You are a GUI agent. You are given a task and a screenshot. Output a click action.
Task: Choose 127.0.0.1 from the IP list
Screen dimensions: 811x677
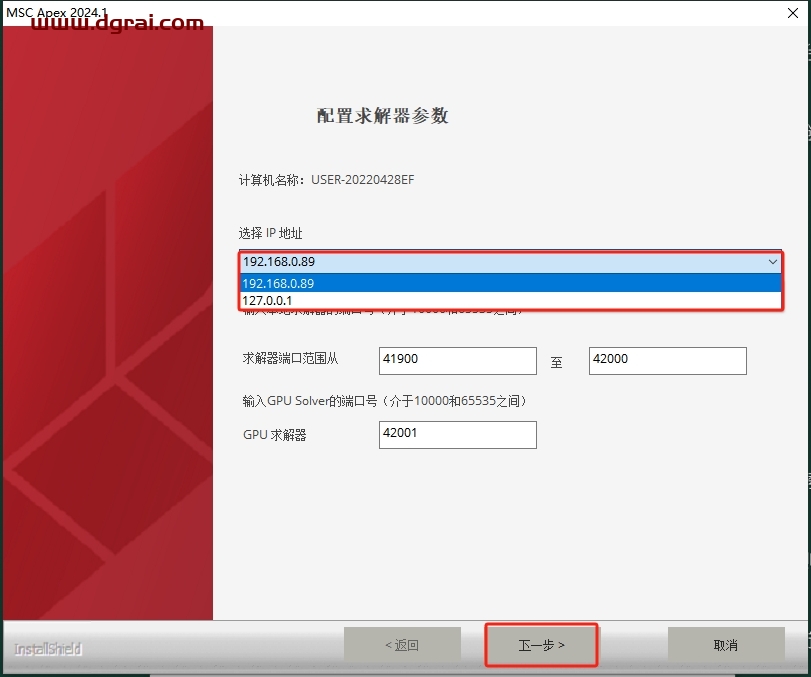[x=510, y=300]
